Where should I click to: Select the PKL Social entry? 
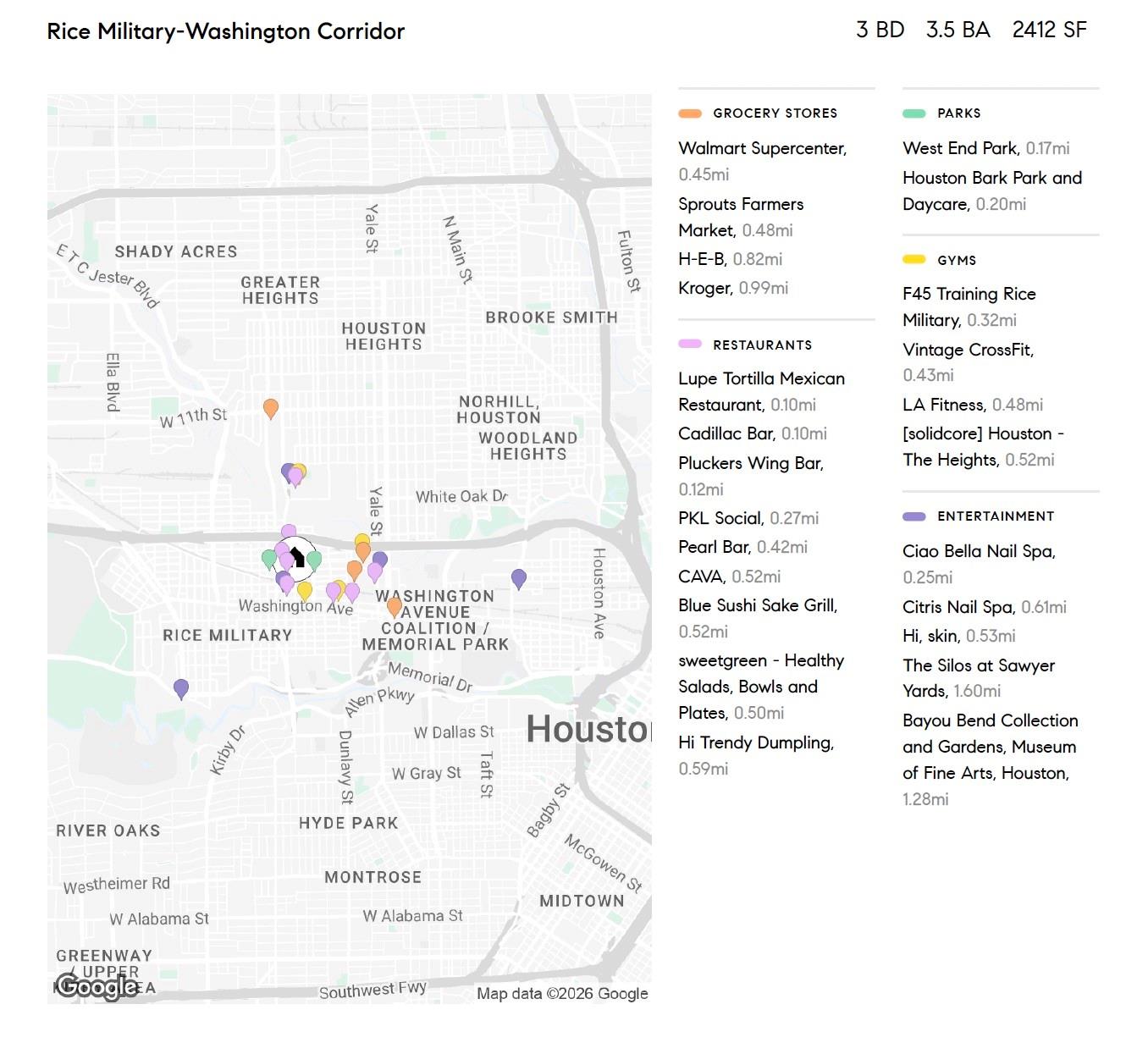coord(748,518)
